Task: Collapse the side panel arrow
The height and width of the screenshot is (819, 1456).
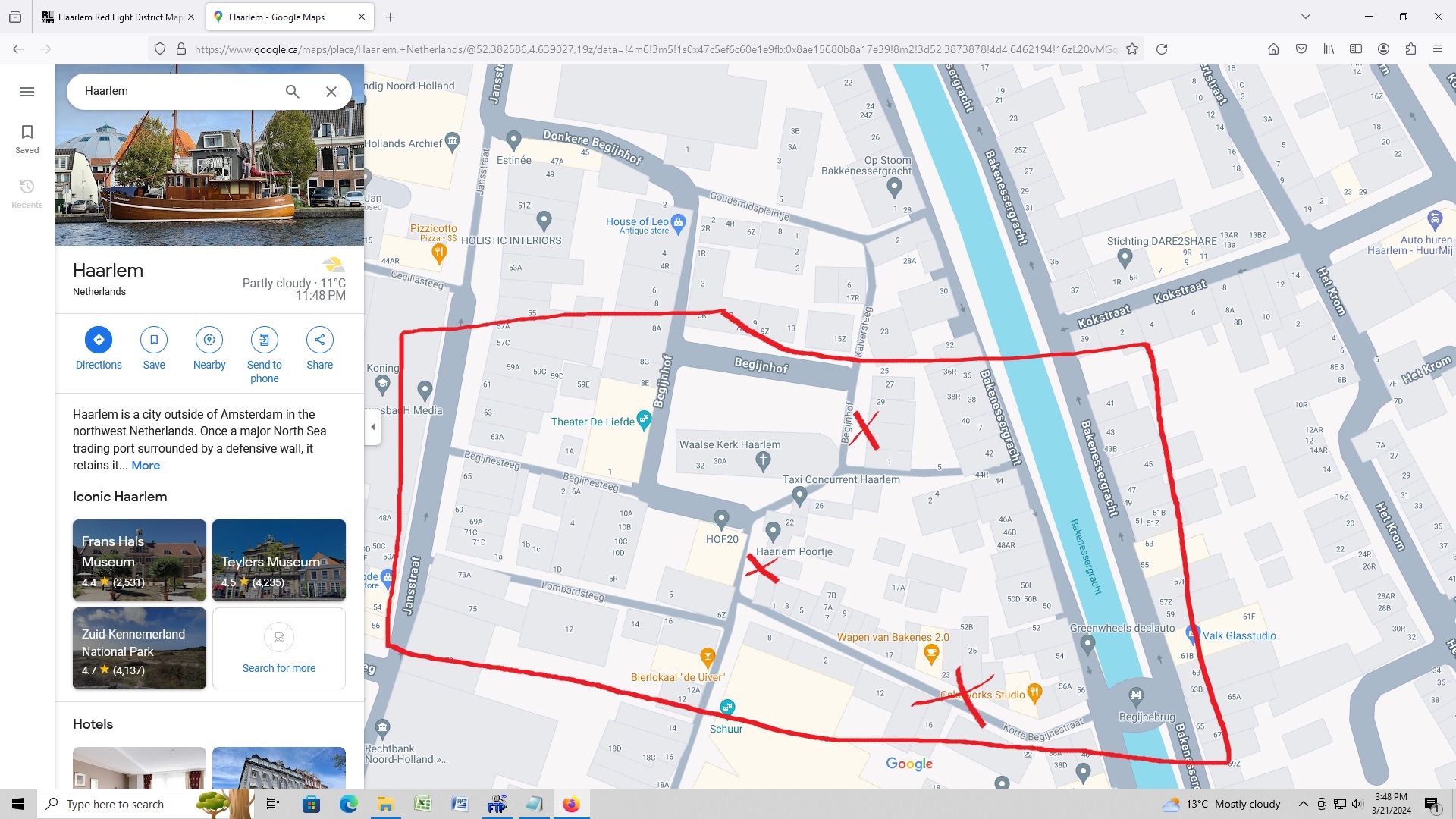Action: pyautogui.click(x=372, y=427)
